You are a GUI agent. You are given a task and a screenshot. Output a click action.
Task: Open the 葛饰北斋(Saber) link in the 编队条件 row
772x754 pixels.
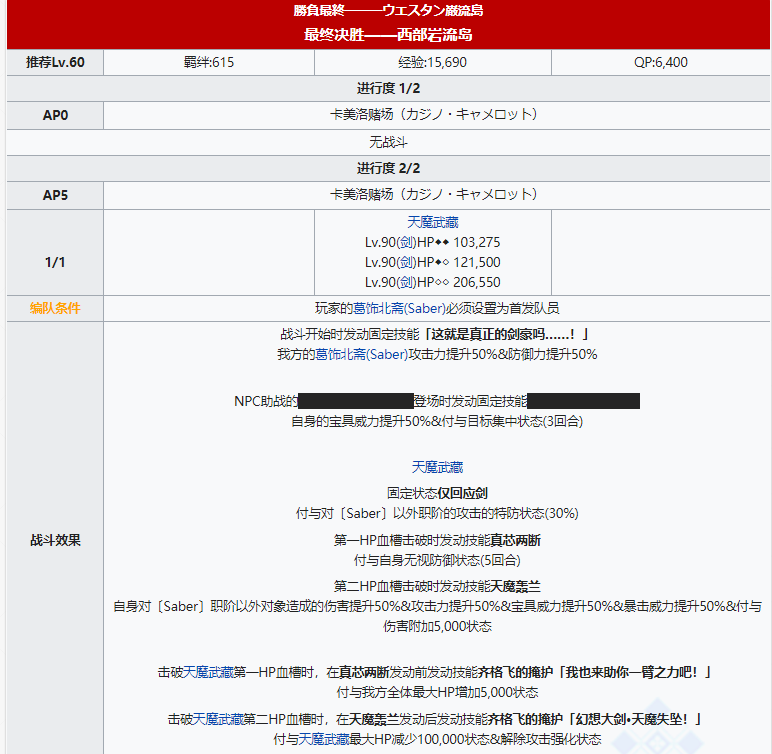(399, 308)
